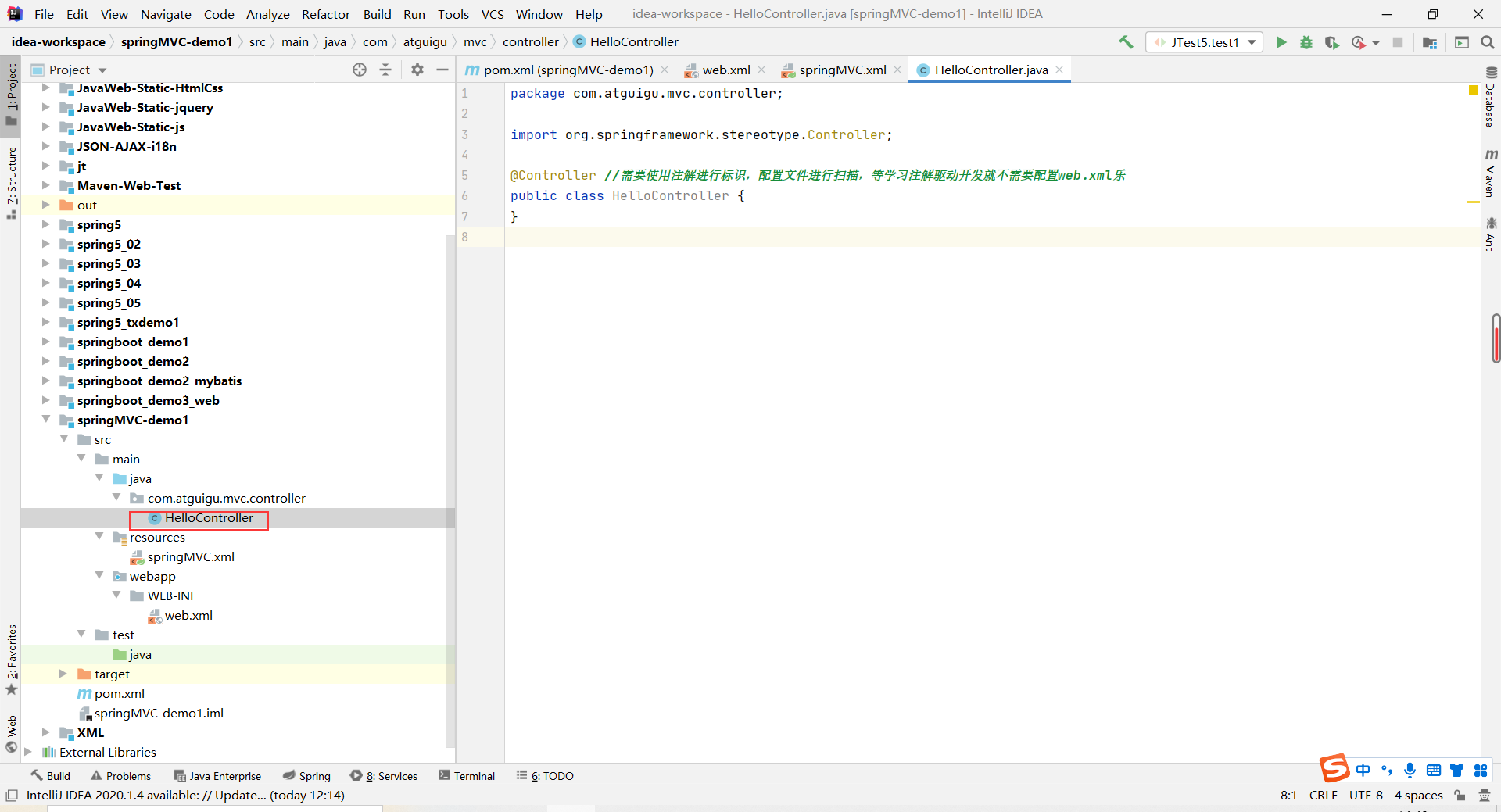Click the Sogou microphone voice input icon

pyautogui.click(x=1410, y=771)
